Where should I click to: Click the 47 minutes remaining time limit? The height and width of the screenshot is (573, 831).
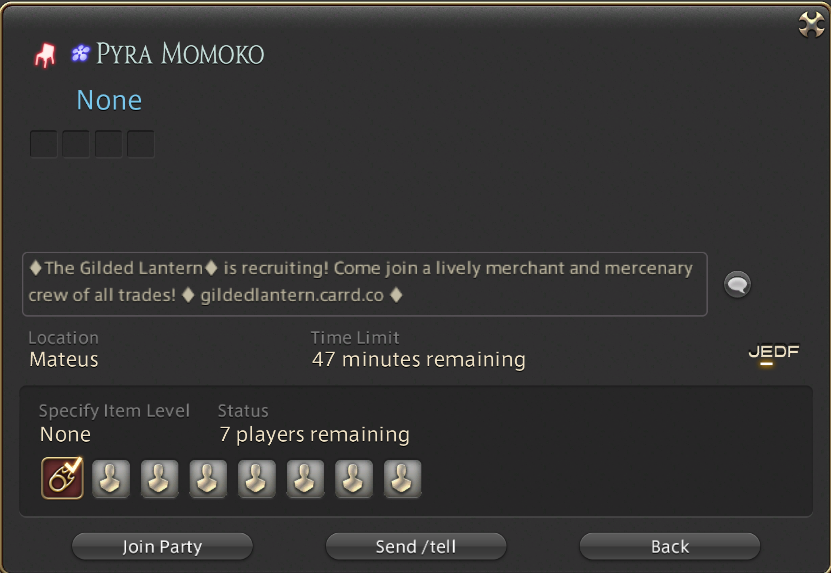click(x=419, y=359)
